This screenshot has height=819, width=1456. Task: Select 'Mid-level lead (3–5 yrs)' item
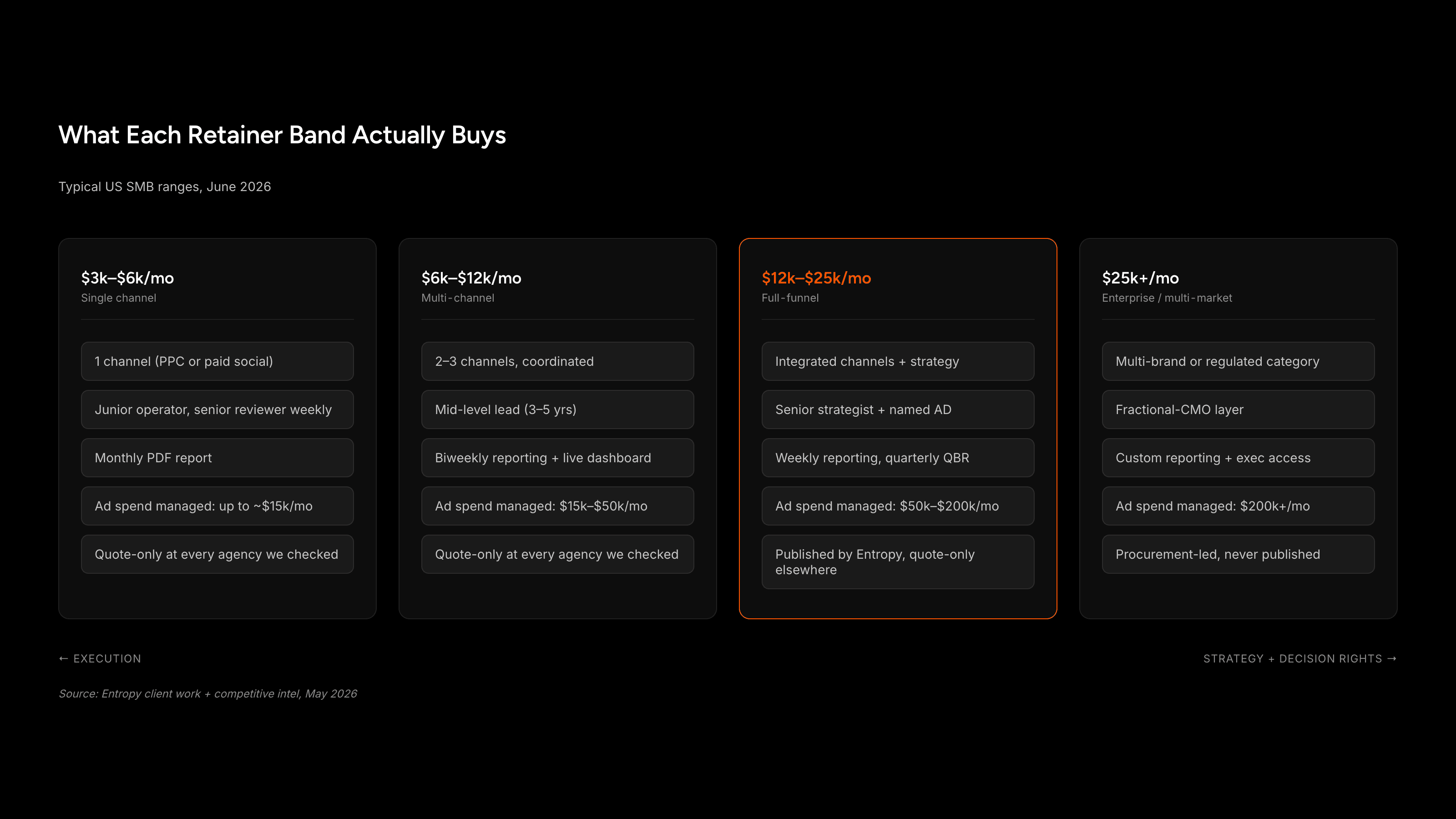tap(558, 409)
